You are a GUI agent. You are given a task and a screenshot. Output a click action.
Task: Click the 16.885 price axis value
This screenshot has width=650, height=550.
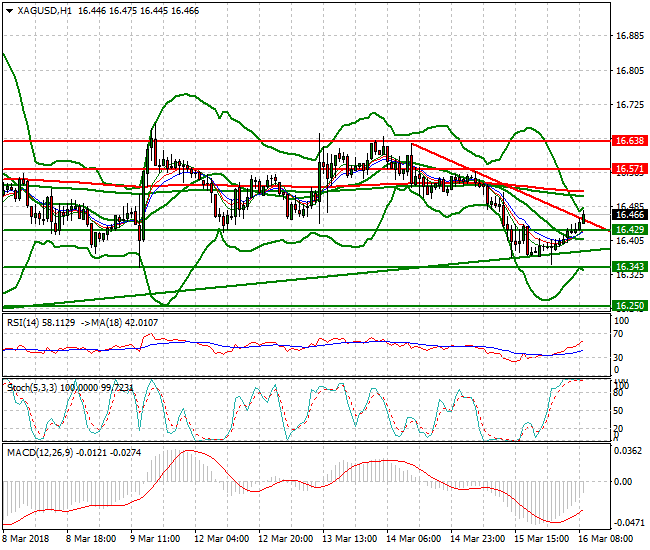point(630,36)
